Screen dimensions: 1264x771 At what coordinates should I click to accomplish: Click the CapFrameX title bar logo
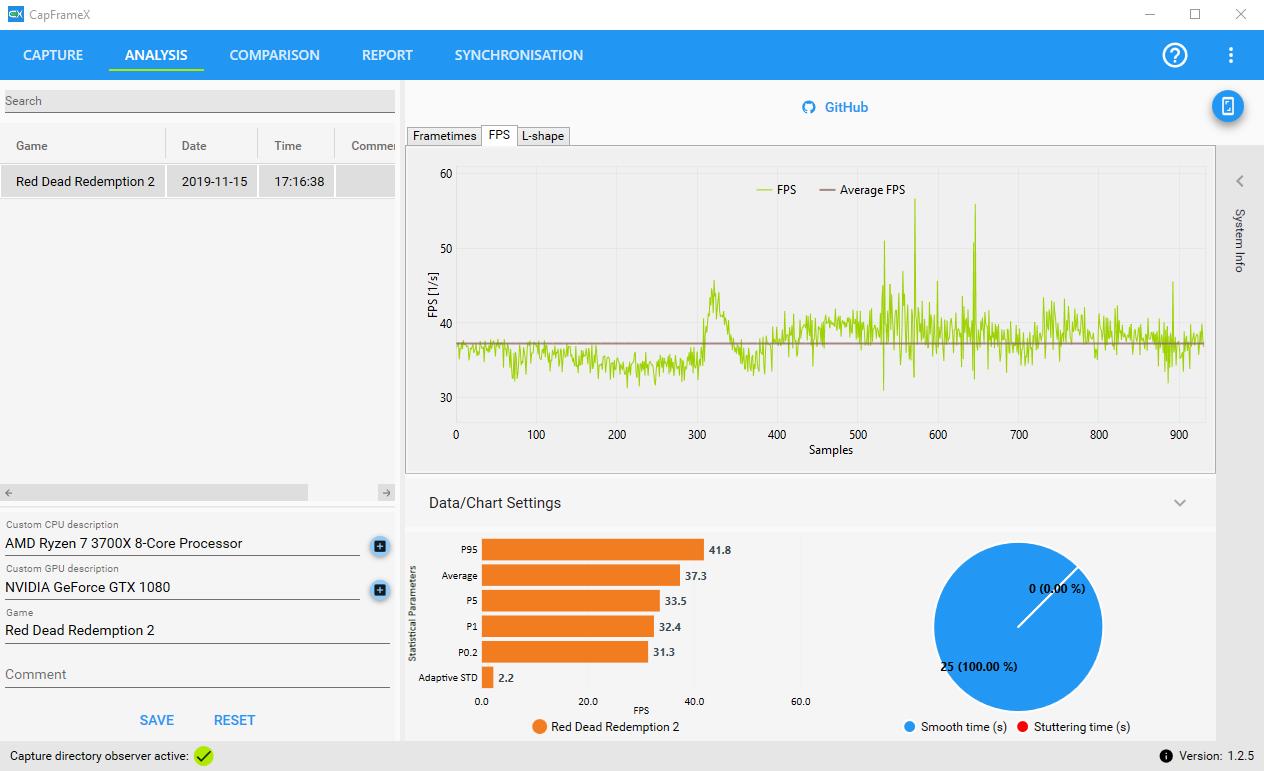pos(15,15)
